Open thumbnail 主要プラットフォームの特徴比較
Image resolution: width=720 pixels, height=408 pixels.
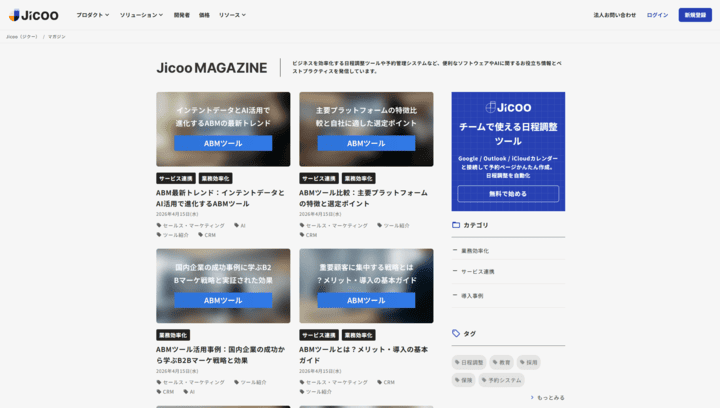366,129
